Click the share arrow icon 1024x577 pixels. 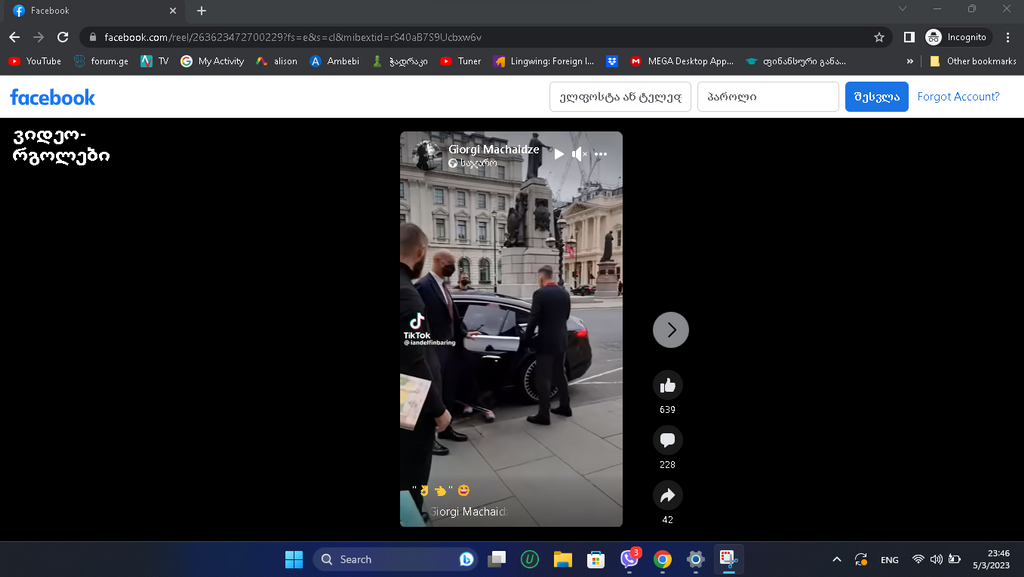(668, 495)
